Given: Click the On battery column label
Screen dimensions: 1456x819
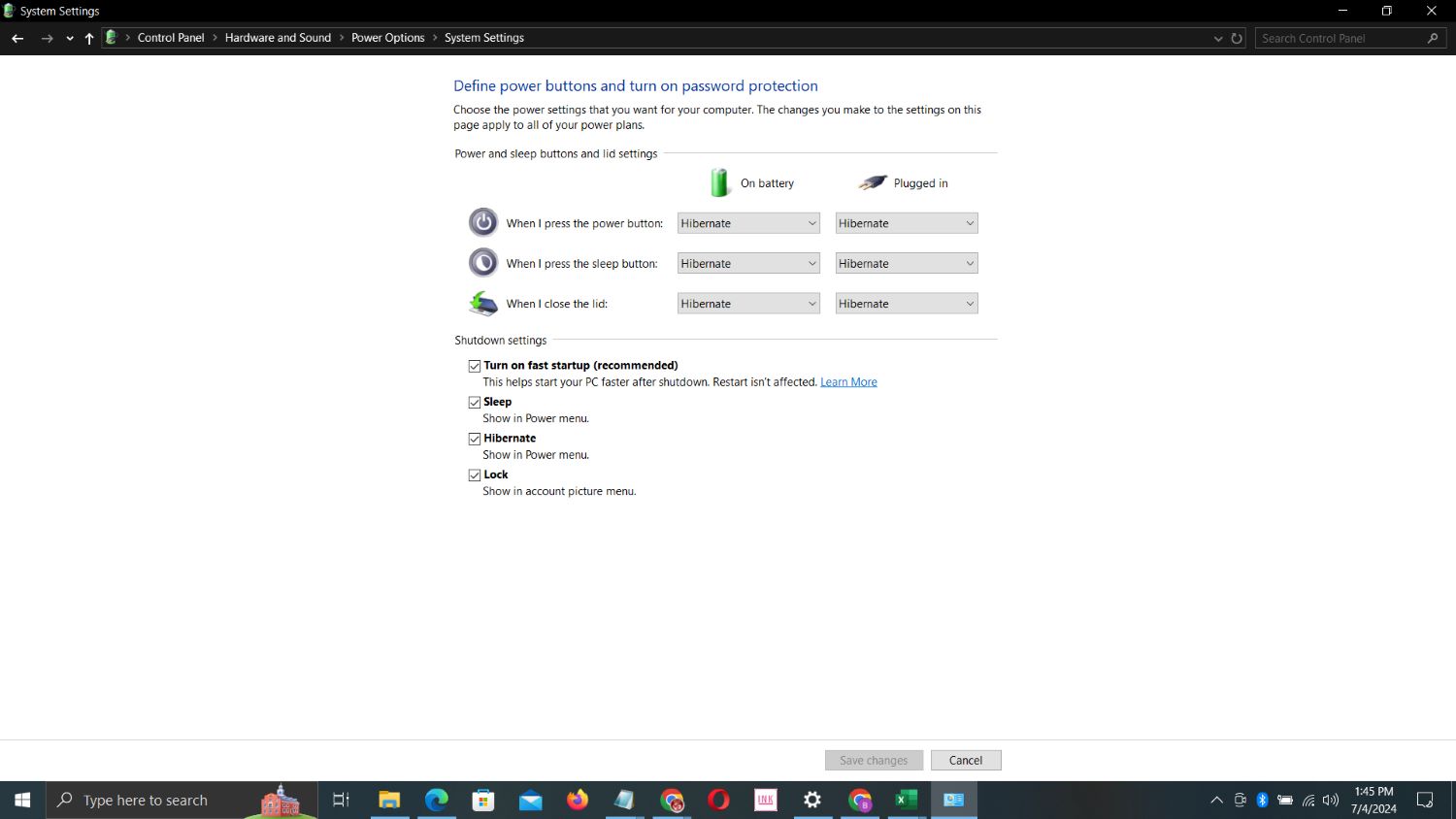Looking at the screenshot, I should click(767, 183).
